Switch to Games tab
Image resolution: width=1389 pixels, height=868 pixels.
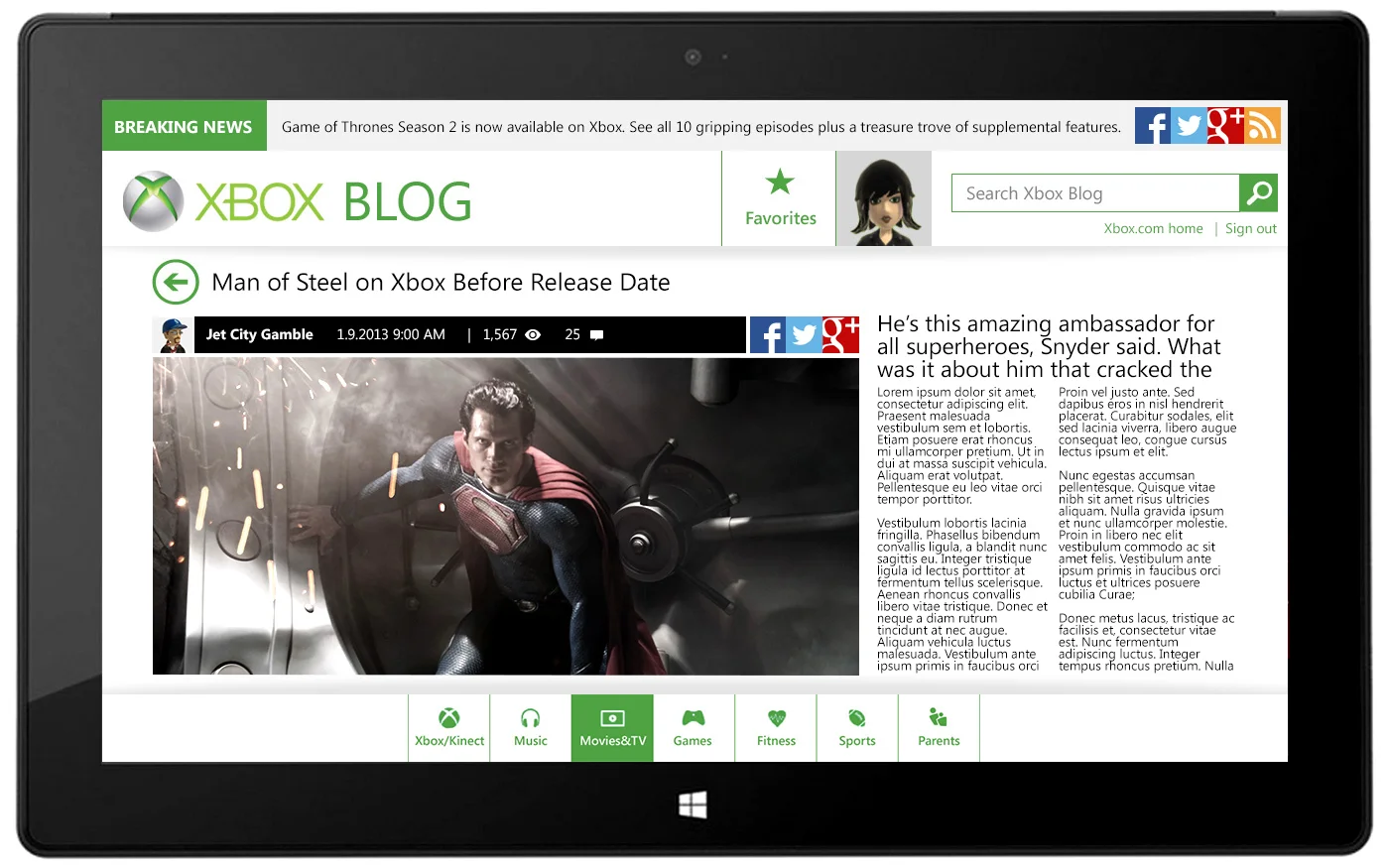coord(694,728)
